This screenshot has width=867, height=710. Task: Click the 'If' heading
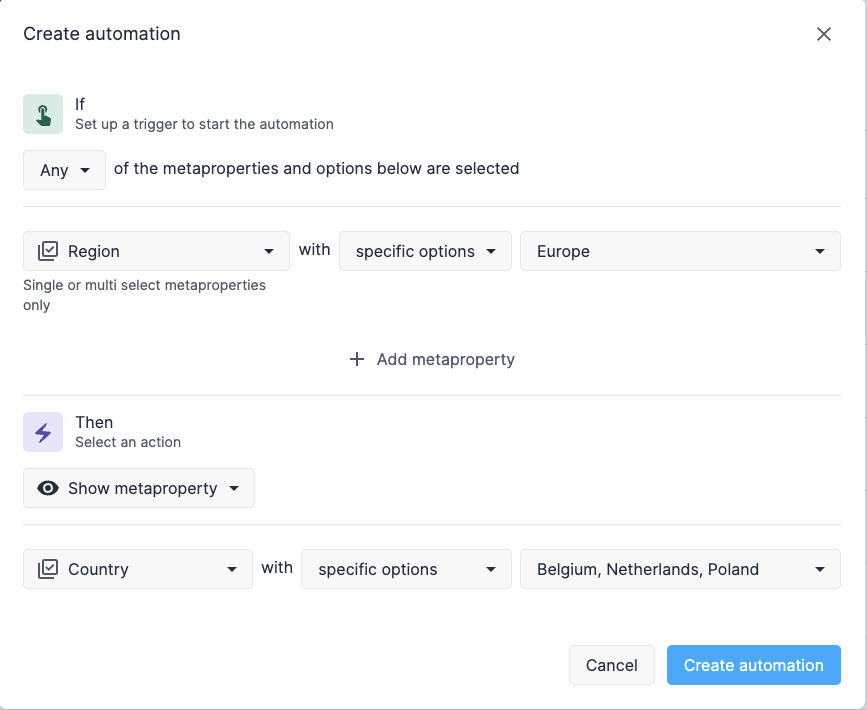pyautogui.click(x=80, y=104)
